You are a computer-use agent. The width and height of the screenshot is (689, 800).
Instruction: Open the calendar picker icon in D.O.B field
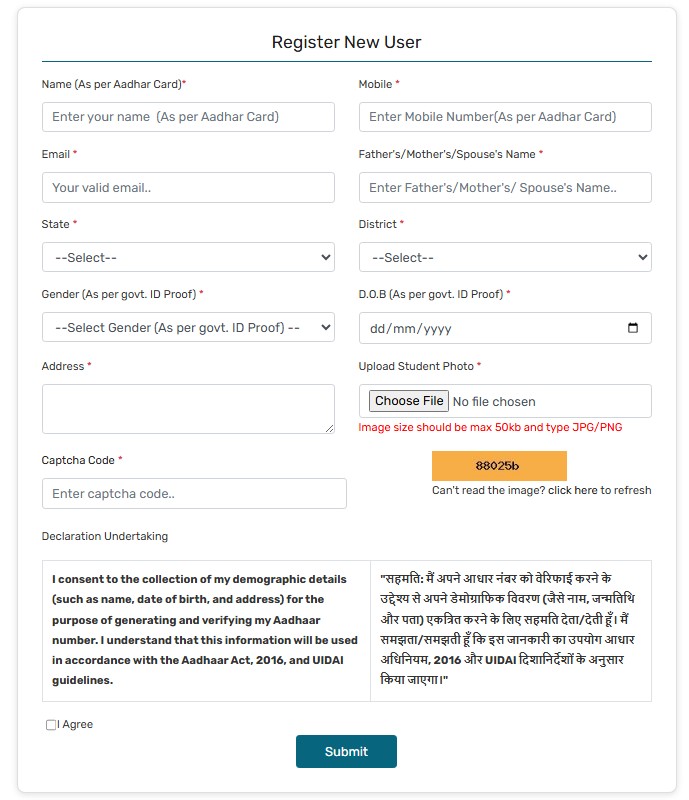pyautogui.click(x=632, y=328)
